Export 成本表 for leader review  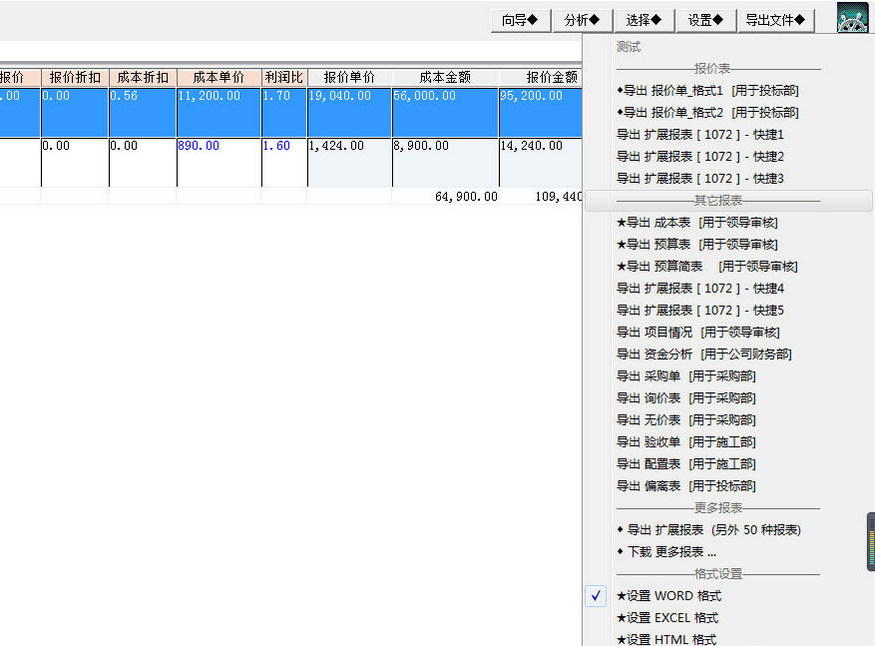(697, 223)
